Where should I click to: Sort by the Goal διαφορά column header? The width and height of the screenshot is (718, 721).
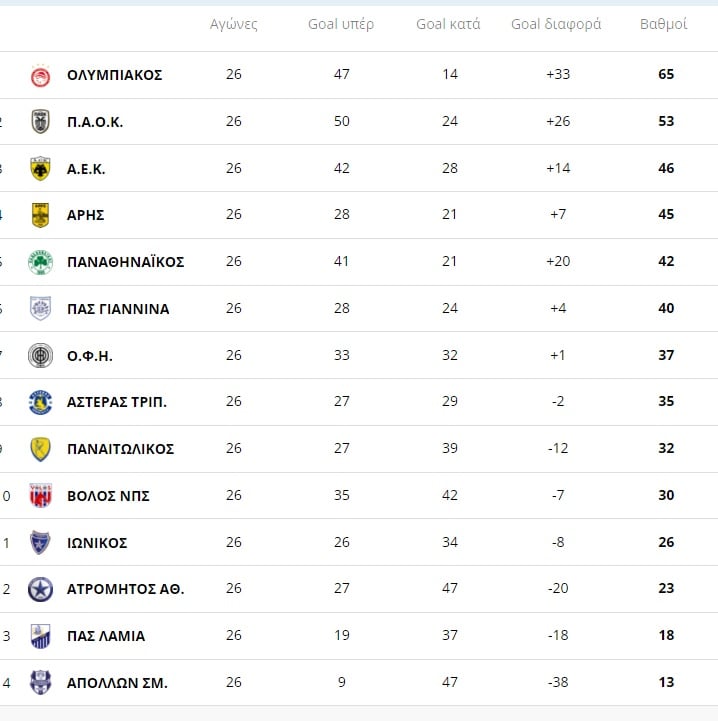556,24
